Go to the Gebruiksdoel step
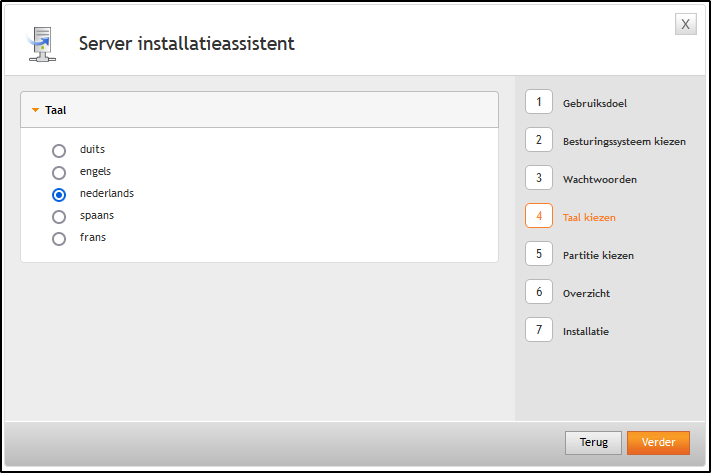Viewport: 711px width, 473px height. [595, 103]
